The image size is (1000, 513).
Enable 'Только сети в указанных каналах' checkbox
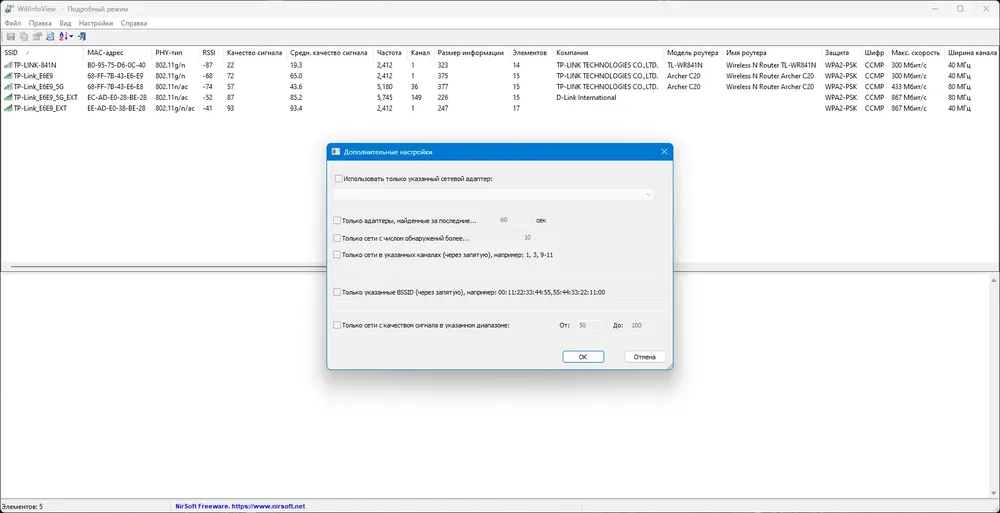337,255
